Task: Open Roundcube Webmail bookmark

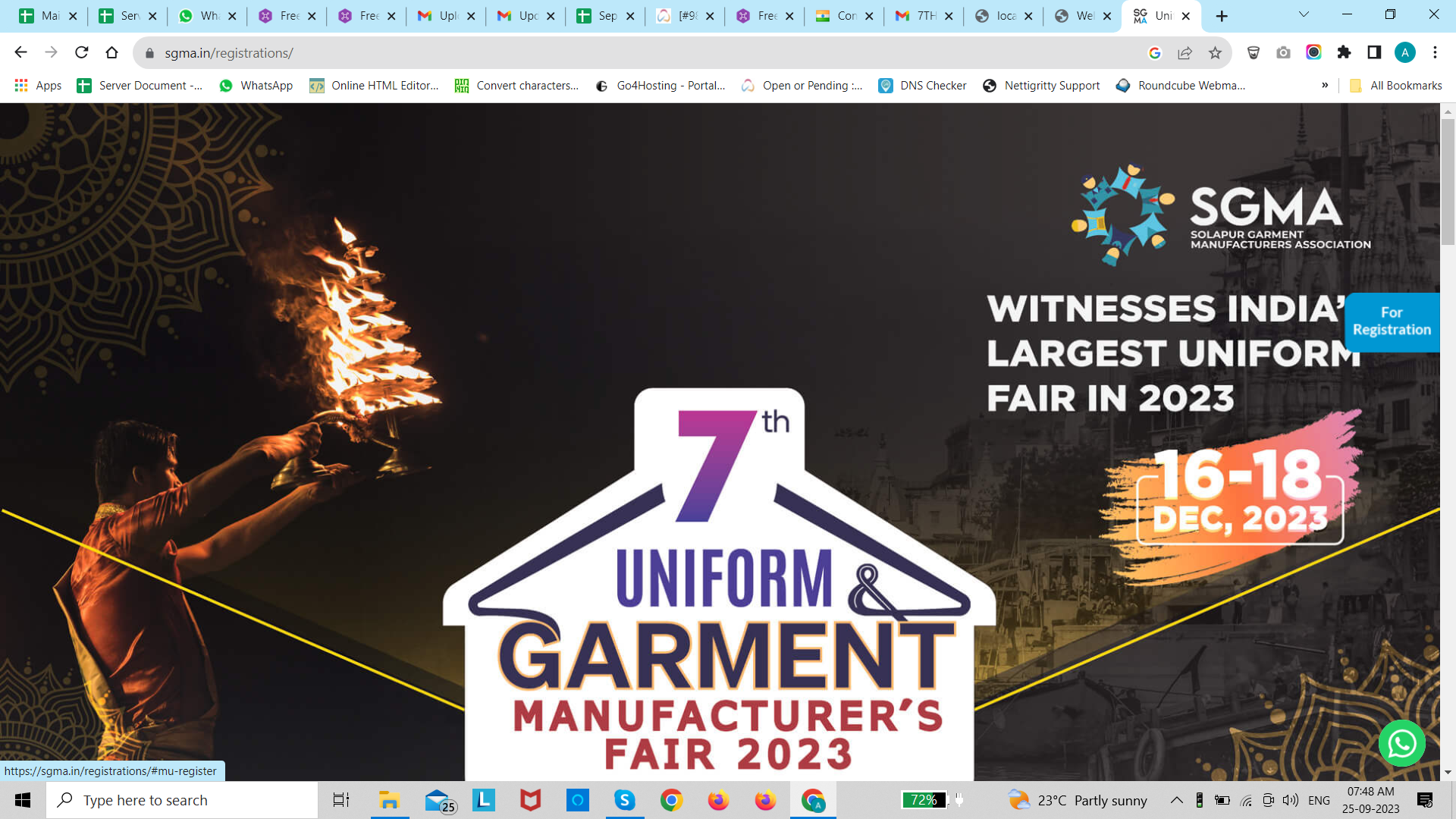Action: coord(1181,86)
